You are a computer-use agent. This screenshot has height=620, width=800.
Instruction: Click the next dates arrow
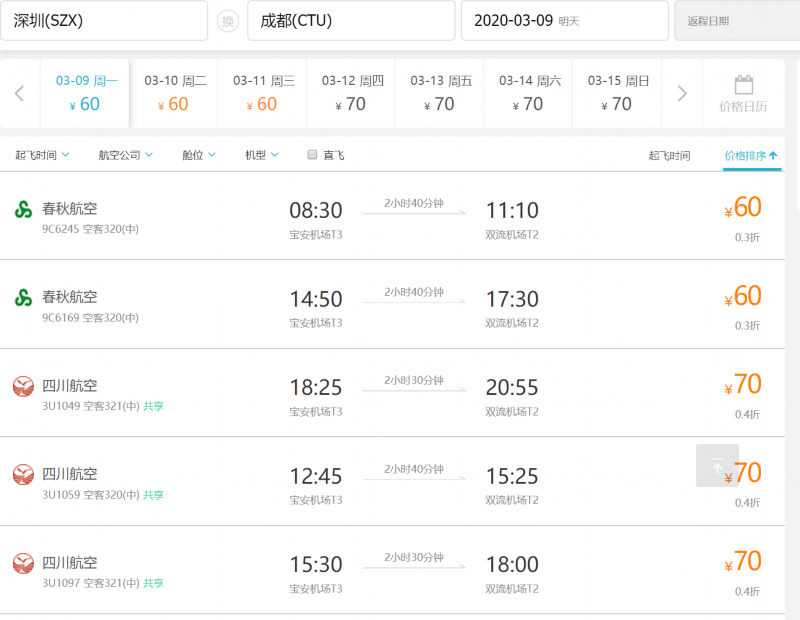682,94
